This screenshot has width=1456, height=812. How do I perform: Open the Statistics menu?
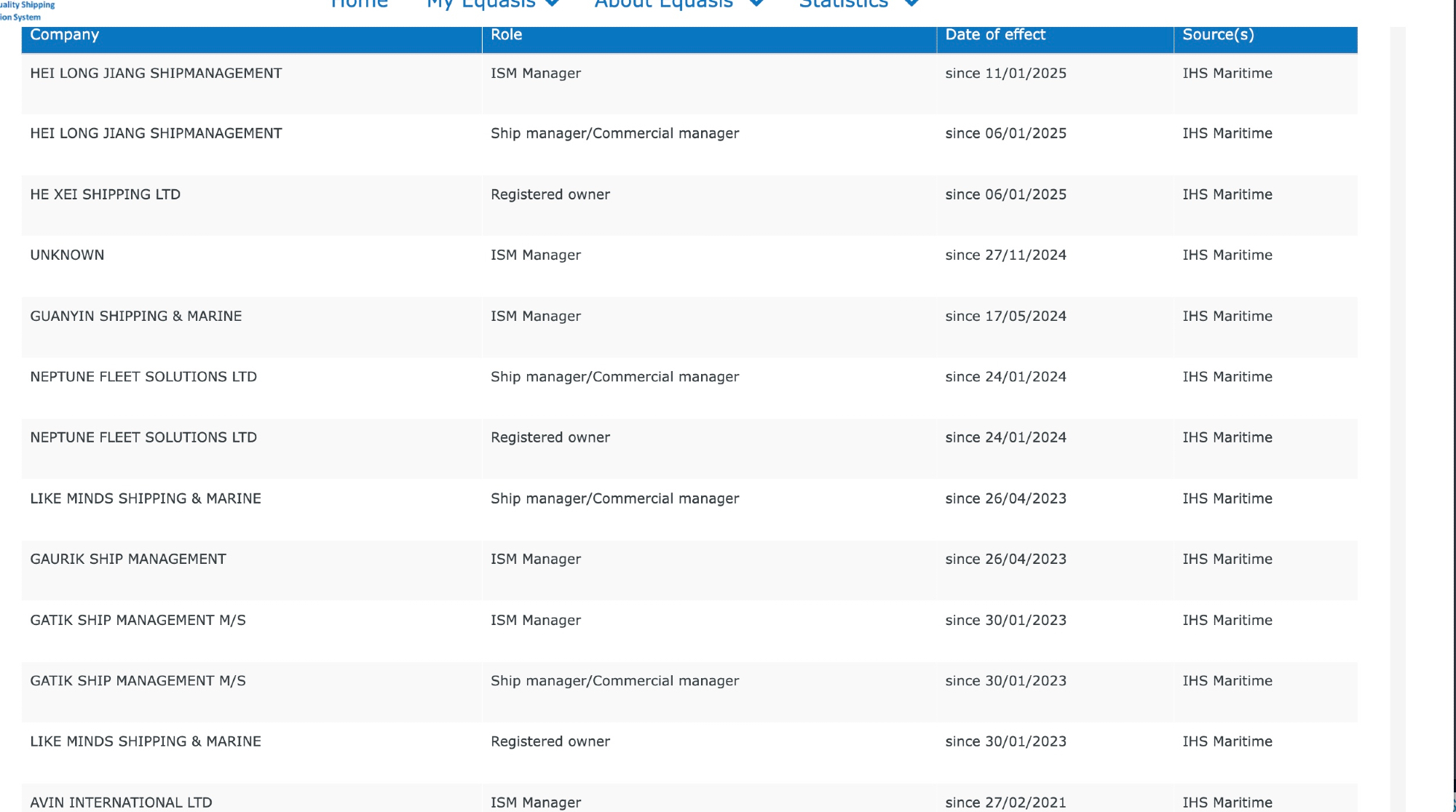coord(843,4)
